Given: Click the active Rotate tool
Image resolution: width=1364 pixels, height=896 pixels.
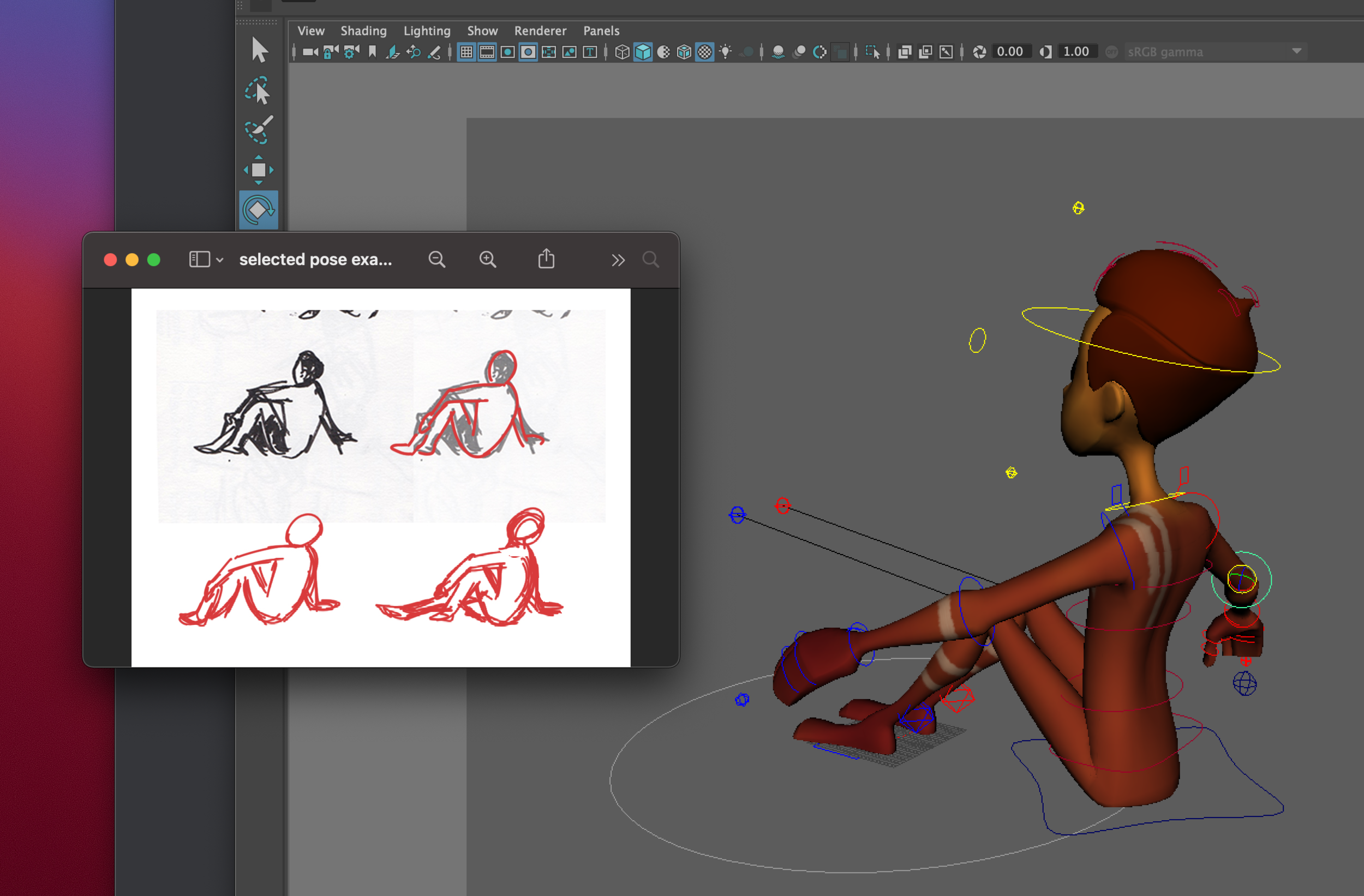Looking at the screenshot, I should 259,211.
